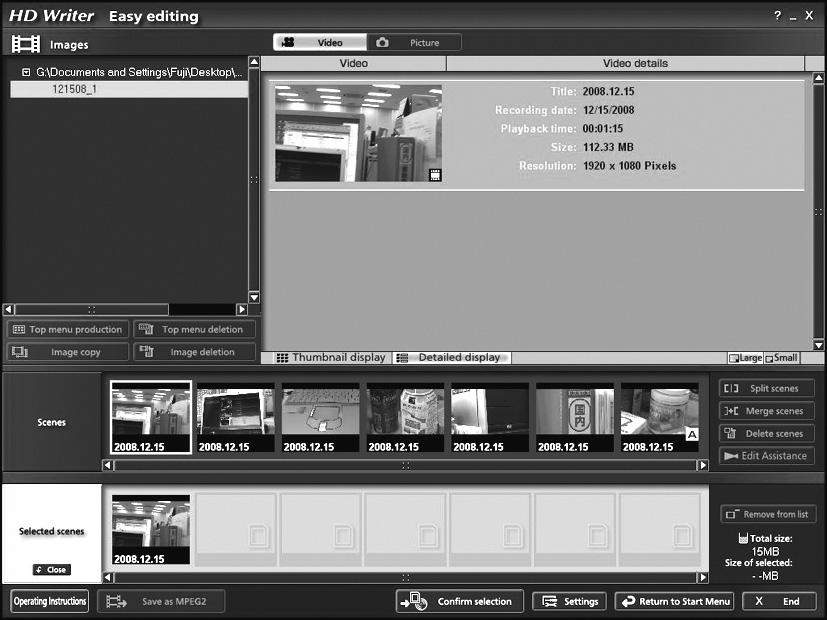Select Thumbnail display view

point(331,357)
